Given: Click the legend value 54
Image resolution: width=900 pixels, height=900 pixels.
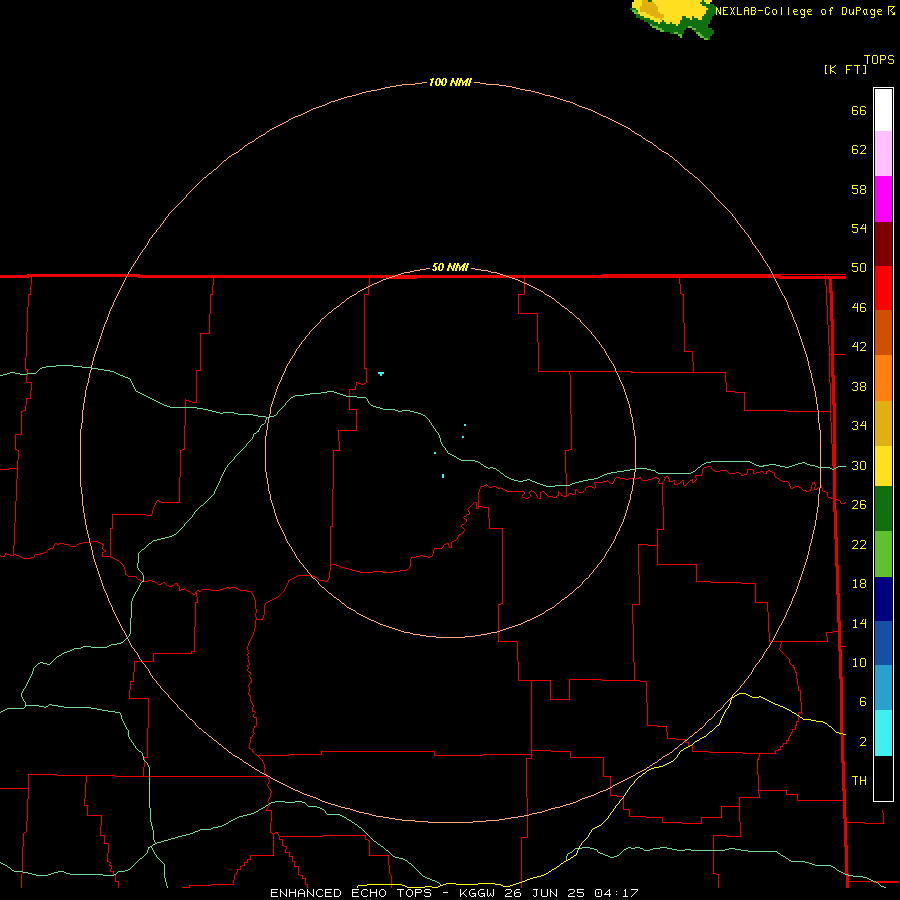Looking at the screenshot, I should point(859,228).
